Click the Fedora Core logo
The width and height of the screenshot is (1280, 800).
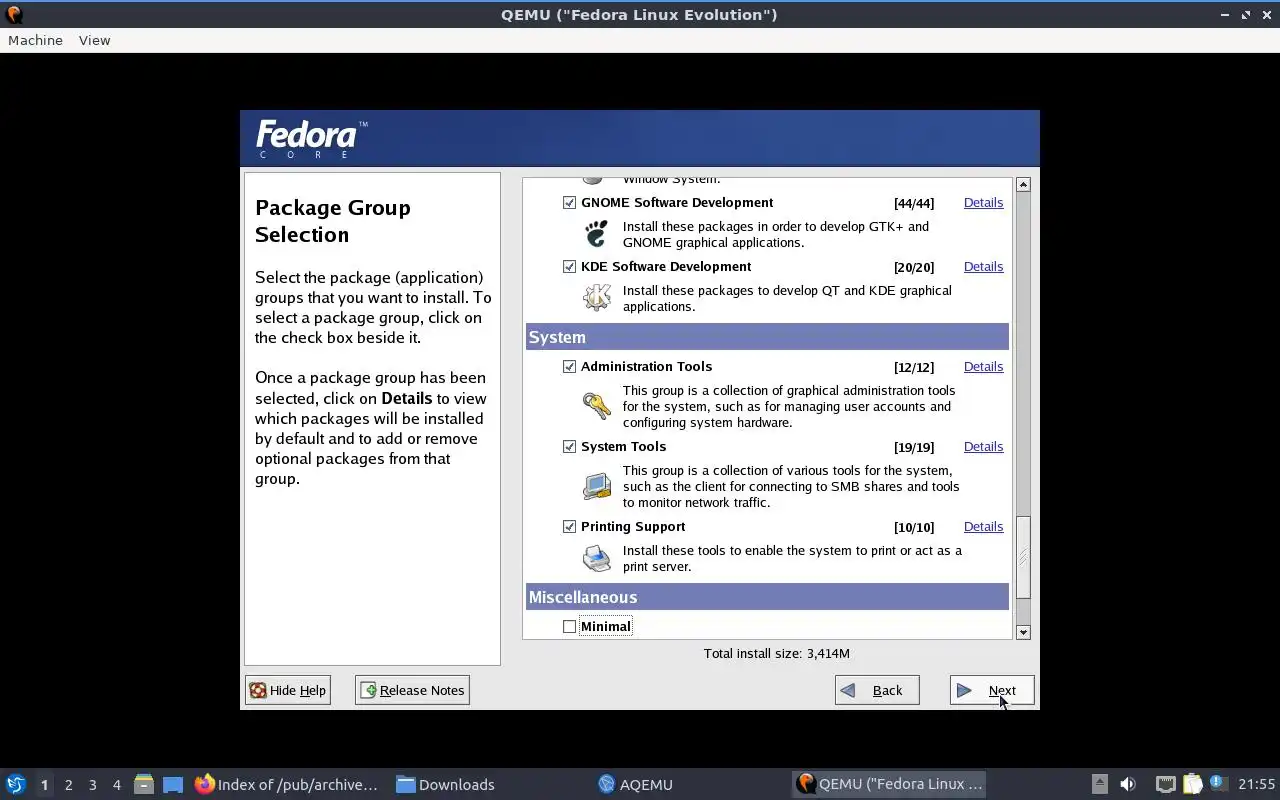click(x=312, y=139)
